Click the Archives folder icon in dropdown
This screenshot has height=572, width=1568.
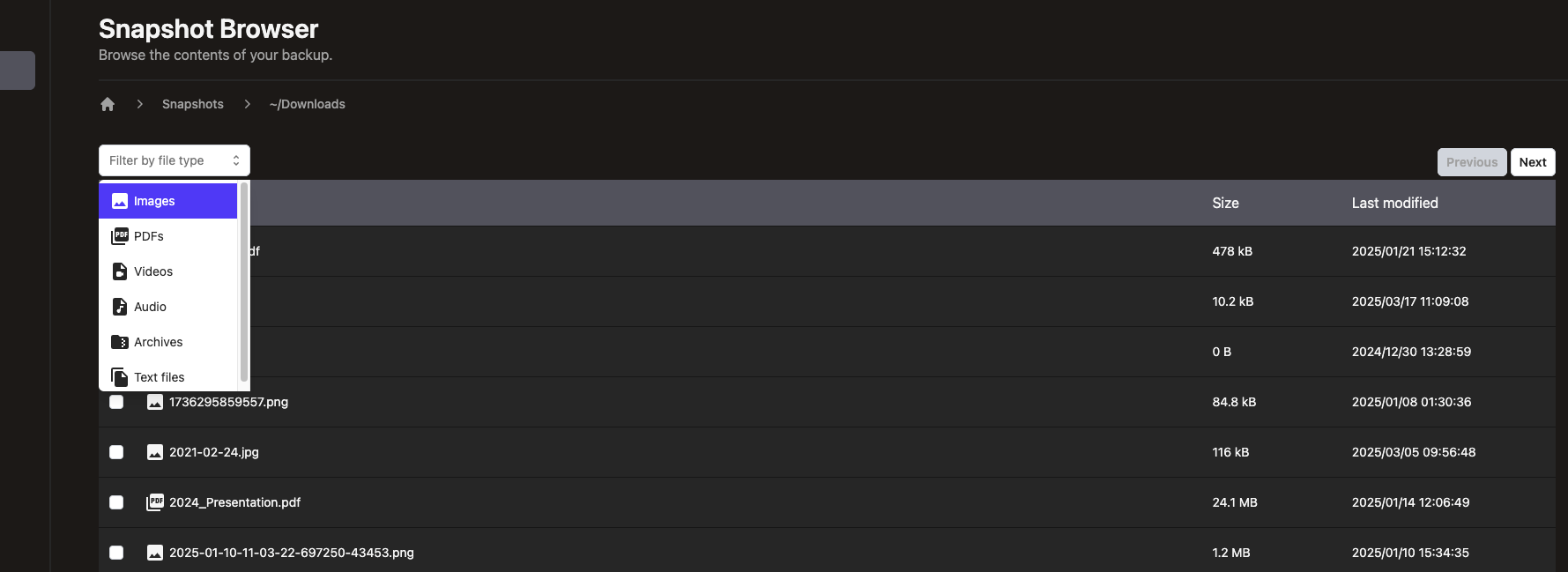click(x=120, y=342)
